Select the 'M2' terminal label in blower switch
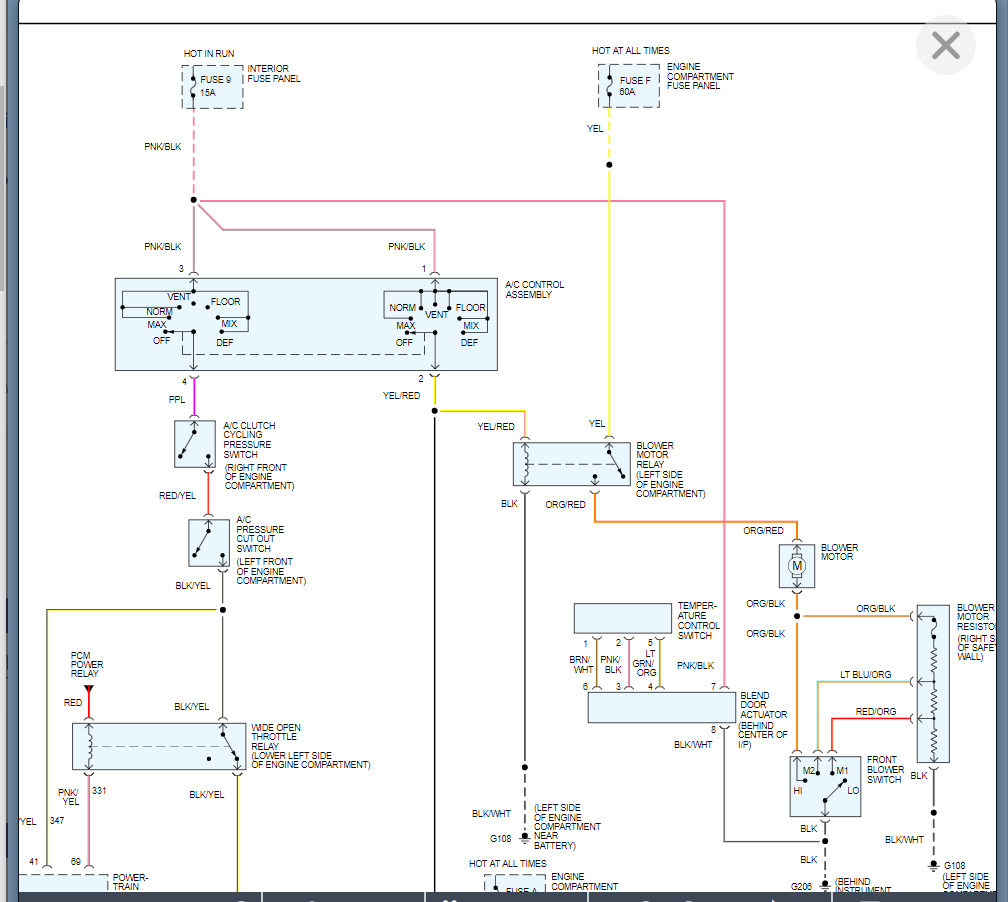The height and width of the screenshot is (902, 1008). tap(808, 771)
